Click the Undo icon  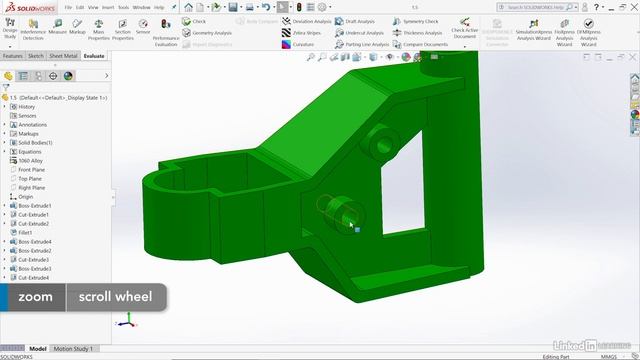click(266, 7)
